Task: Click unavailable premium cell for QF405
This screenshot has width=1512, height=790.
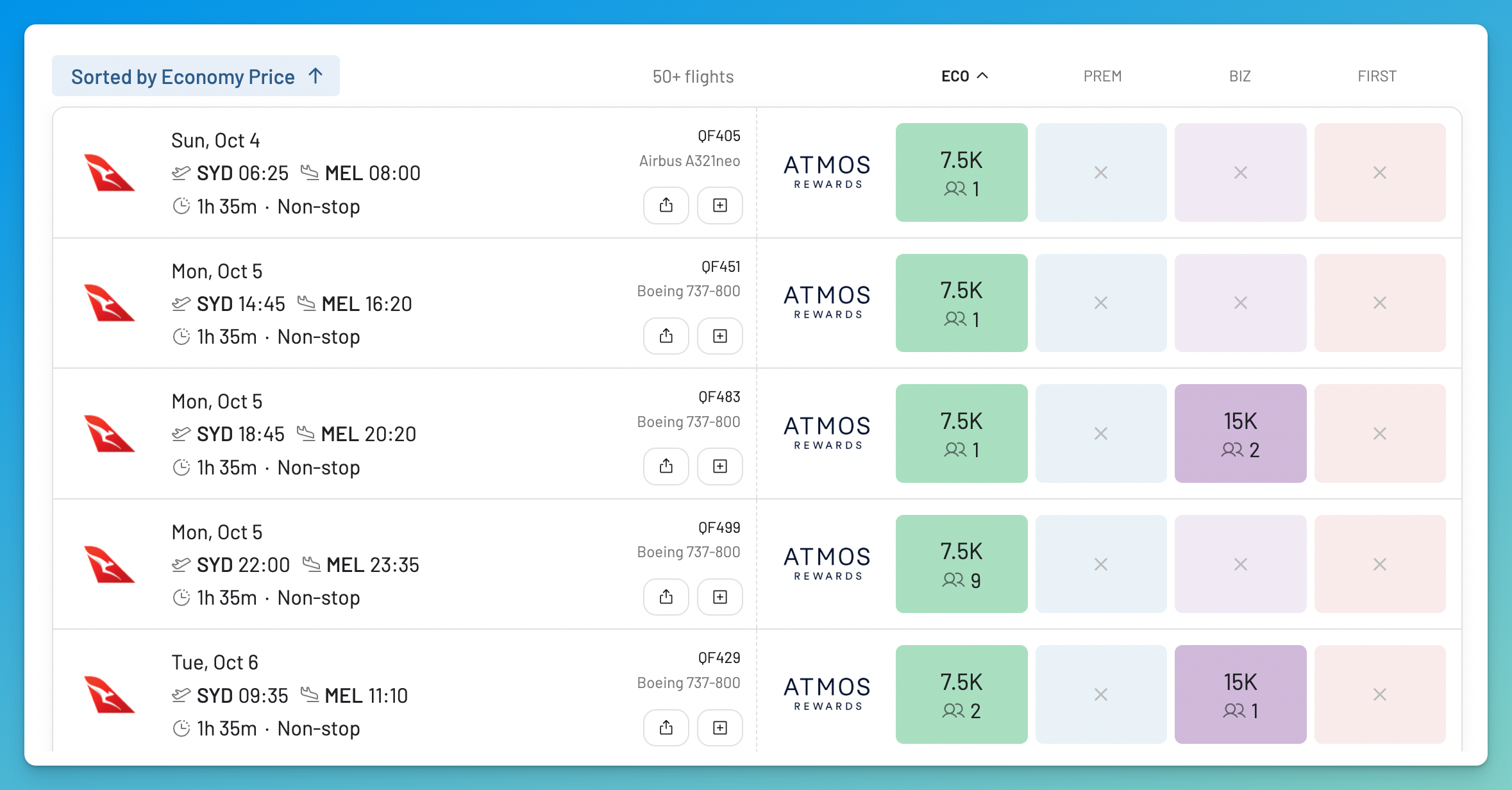Action: coord(1101,172)
